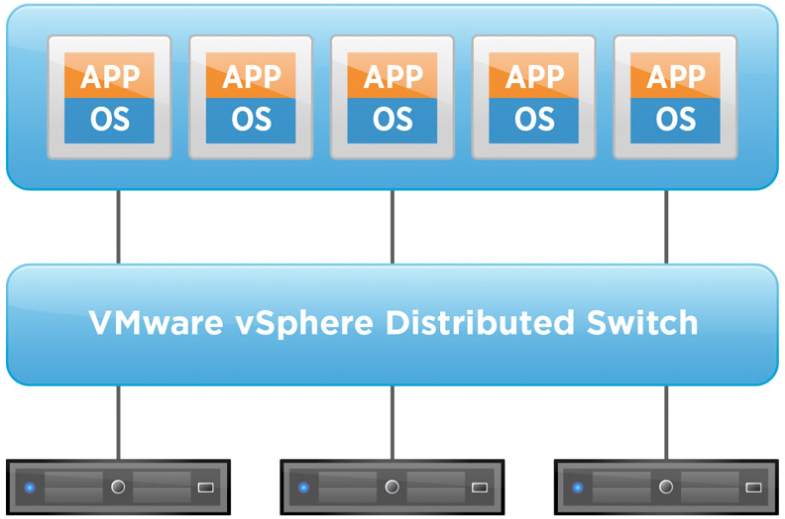
Task: Click the VMware vSphere Distributed Switch label
Action: click(392, 324)
